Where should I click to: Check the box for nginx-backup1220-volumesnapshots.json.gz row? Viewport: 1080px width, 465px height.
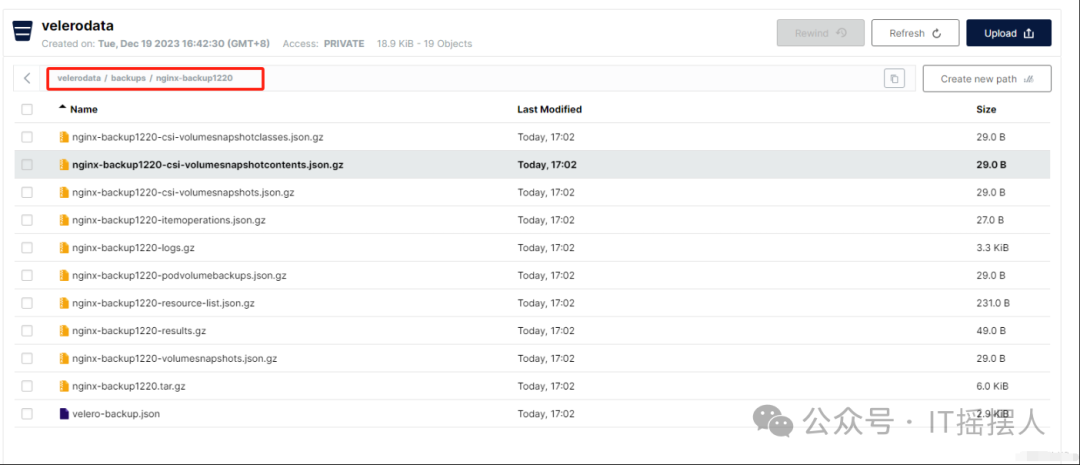point(27,359)
